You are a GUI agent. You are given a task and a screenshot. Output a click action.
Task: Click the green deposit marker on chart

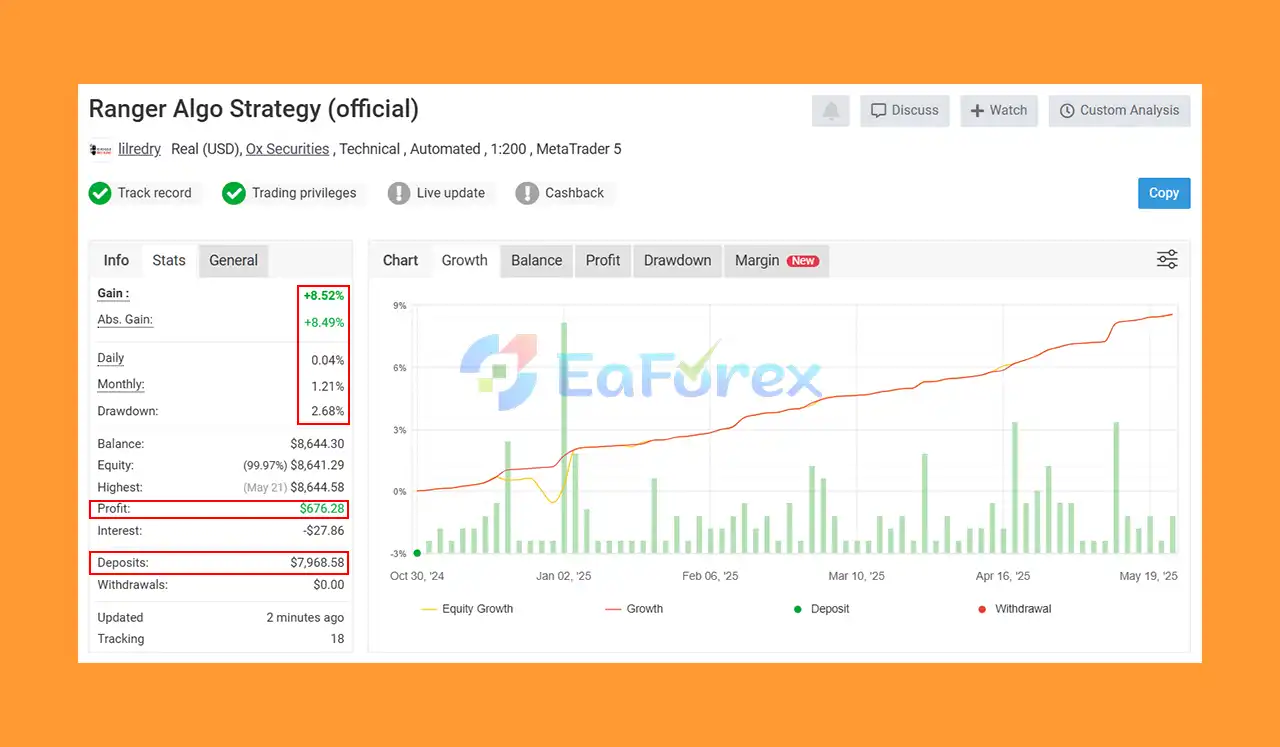click(417, 553)
